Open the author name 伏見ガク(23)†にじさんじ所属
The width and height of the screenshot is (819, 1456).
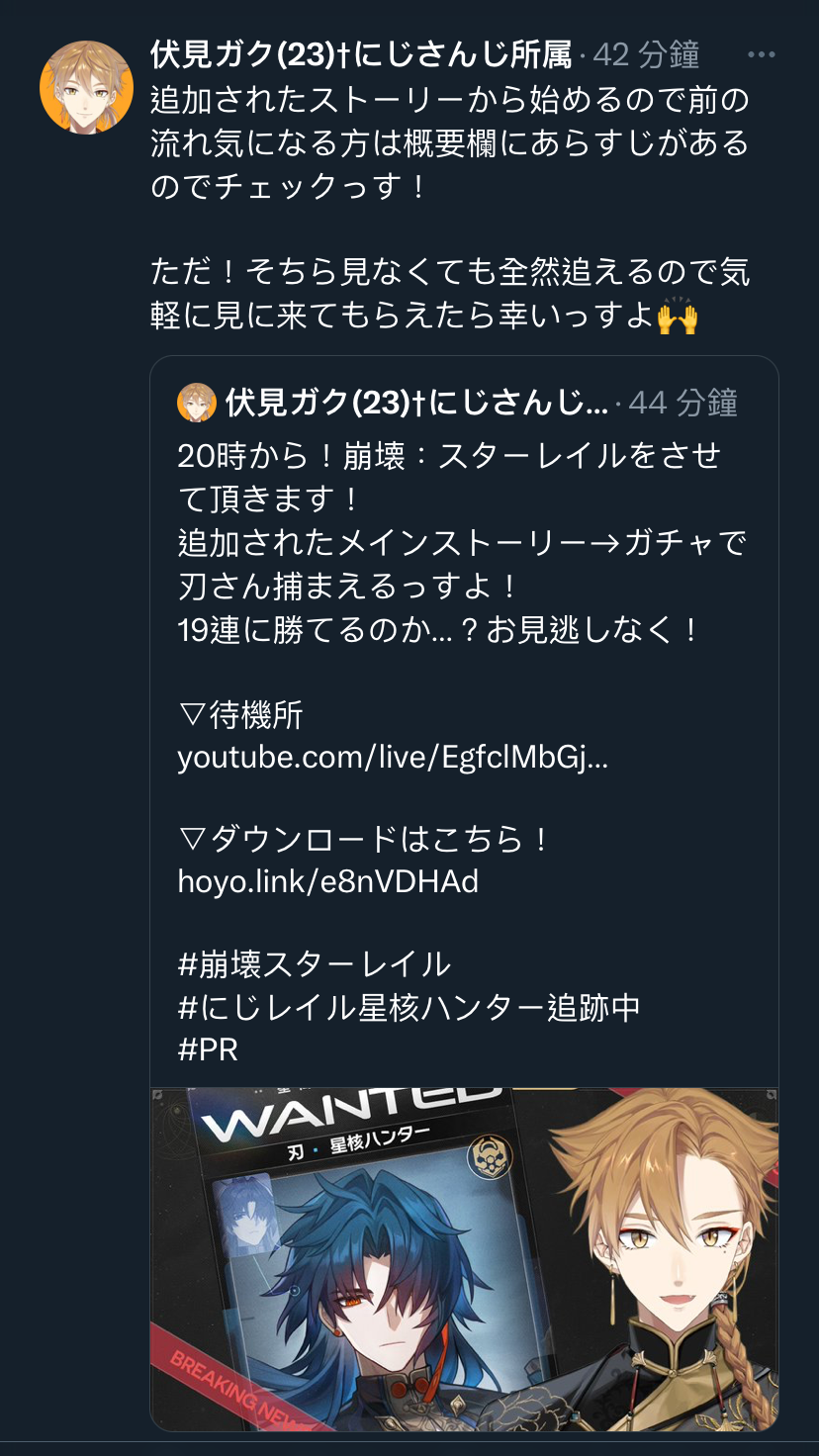361,55
